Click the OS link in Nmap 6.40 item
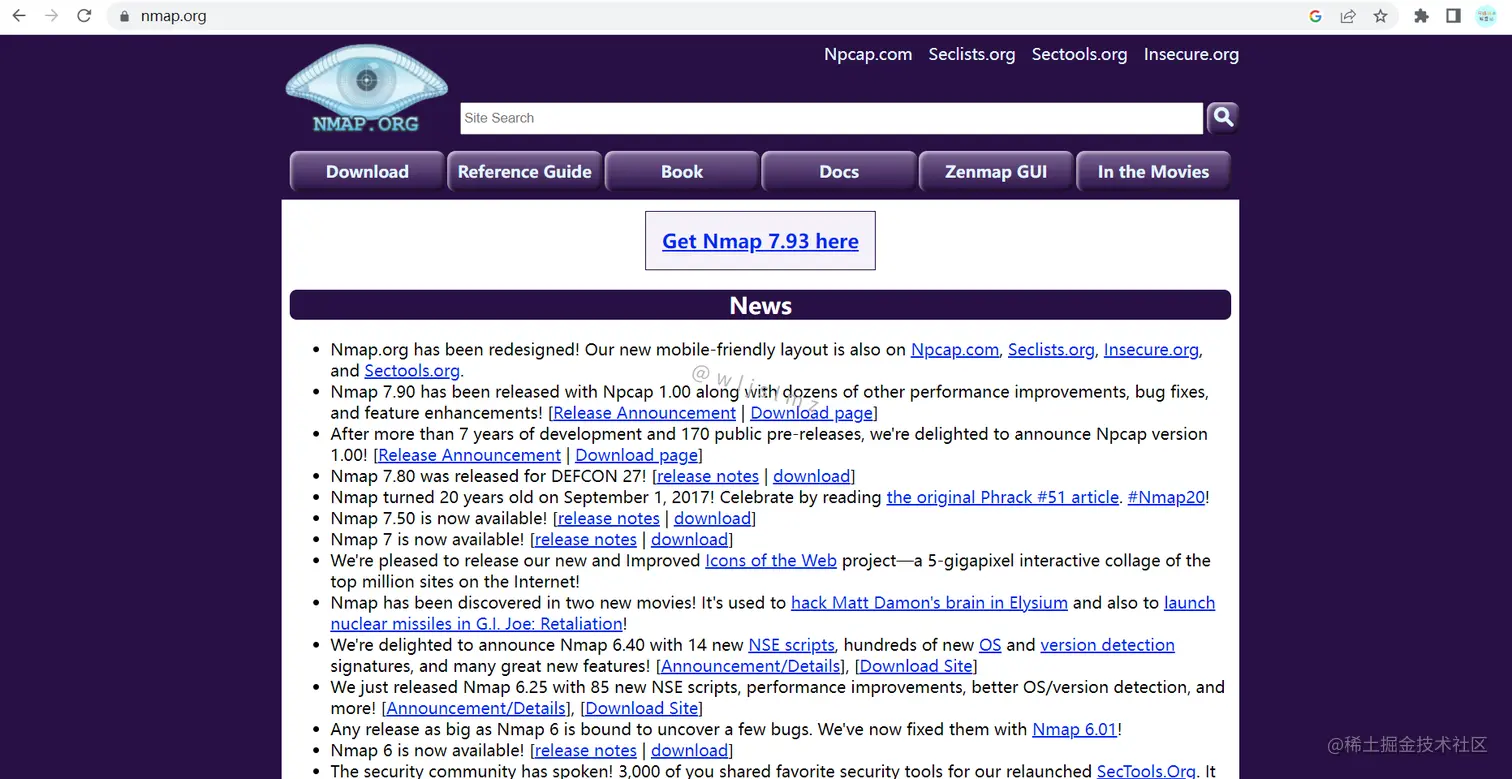 point(990,645)
